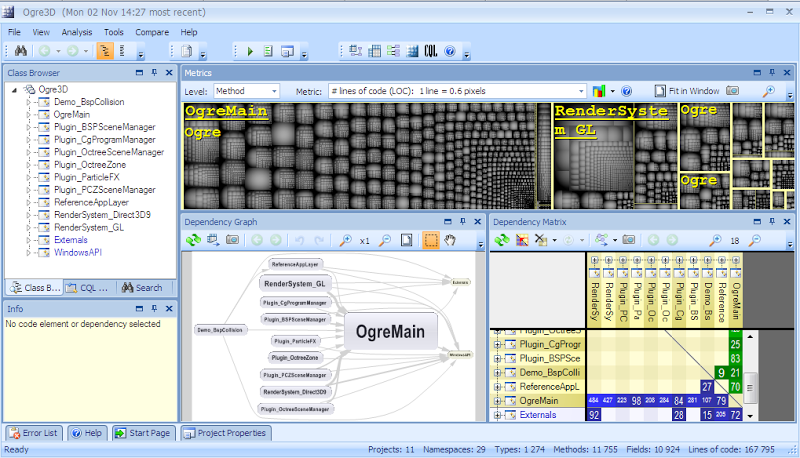Click the green class browser tree icon in toolbar

point(393,51)
